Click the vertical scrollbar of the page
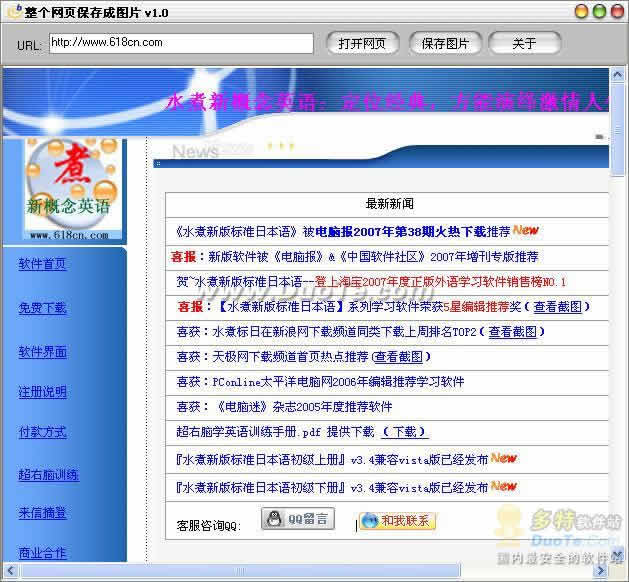 pos(618,300)
